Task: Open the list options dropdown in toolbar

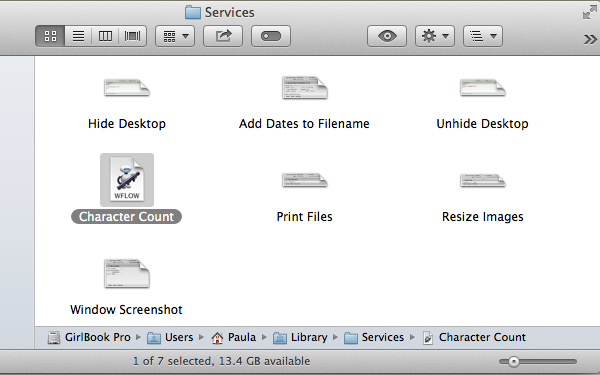Action: pyautogui.click(x=483, y=36)
